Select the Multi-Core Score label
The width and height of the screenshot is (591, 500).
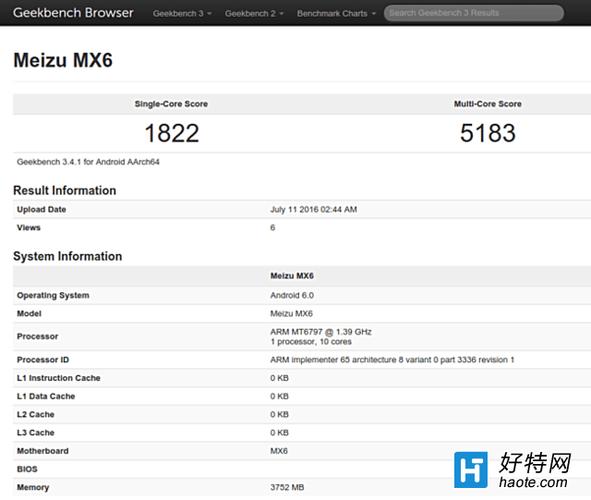coord(488,104)
